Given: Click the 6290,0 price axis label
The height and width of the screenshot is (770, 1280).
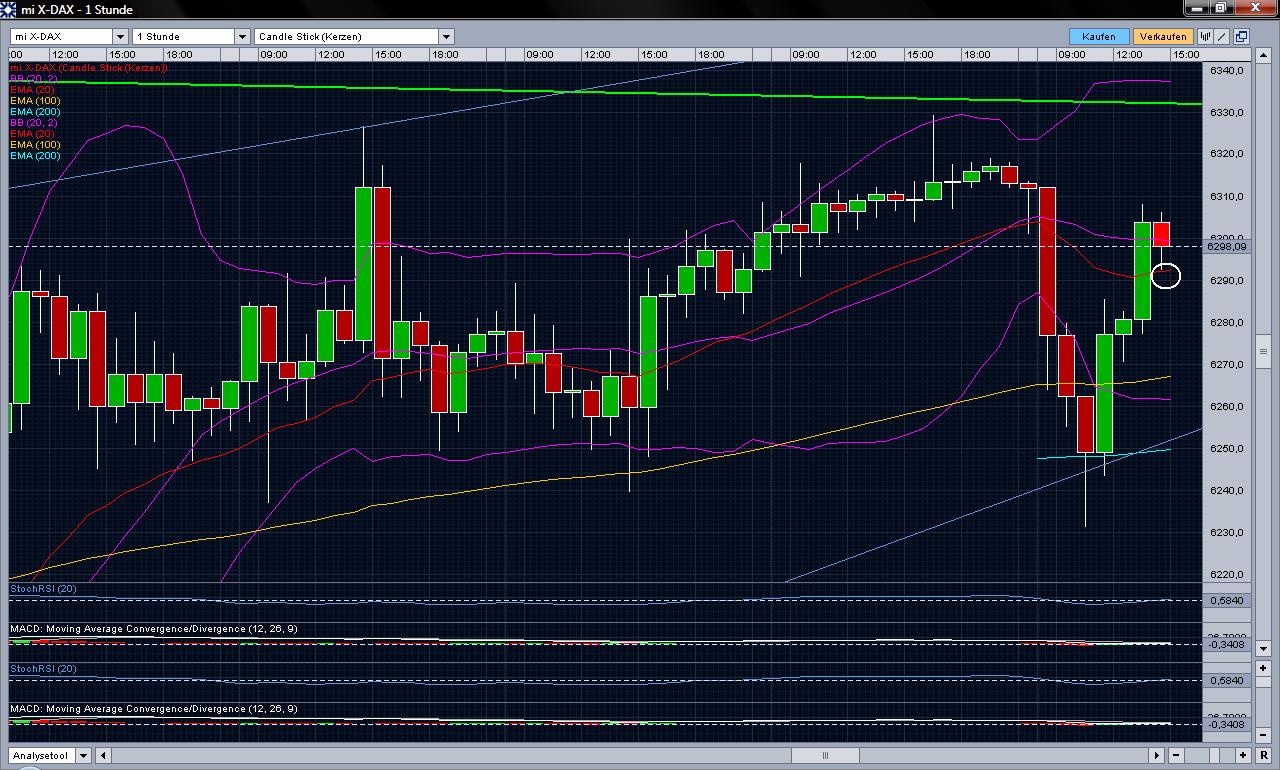Looking at the screenshot, I should click(x=1226, y=280).
